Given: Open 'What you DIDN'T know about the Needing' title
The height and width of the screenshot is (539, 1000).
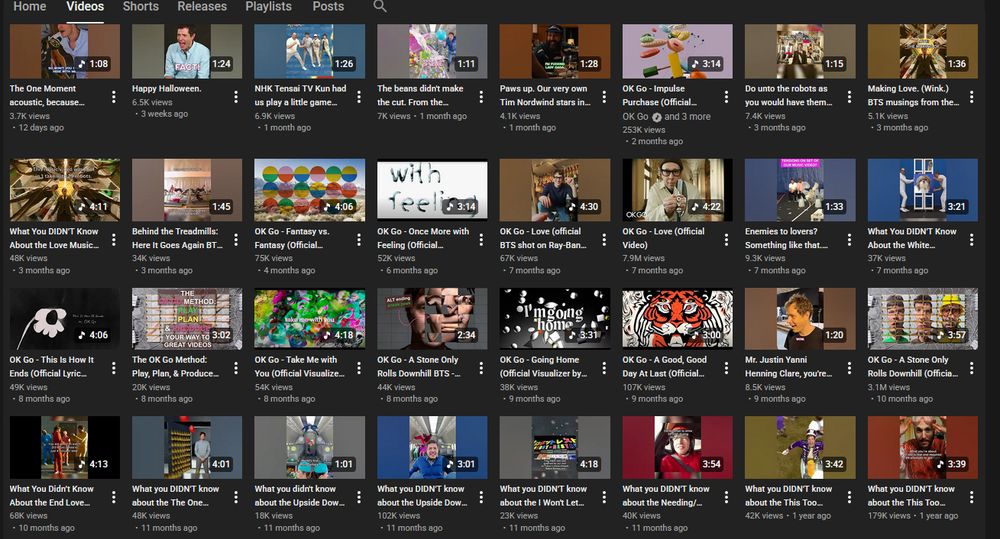Looking at the screenshot, I should pyautogui.click(x=666, y=496).
